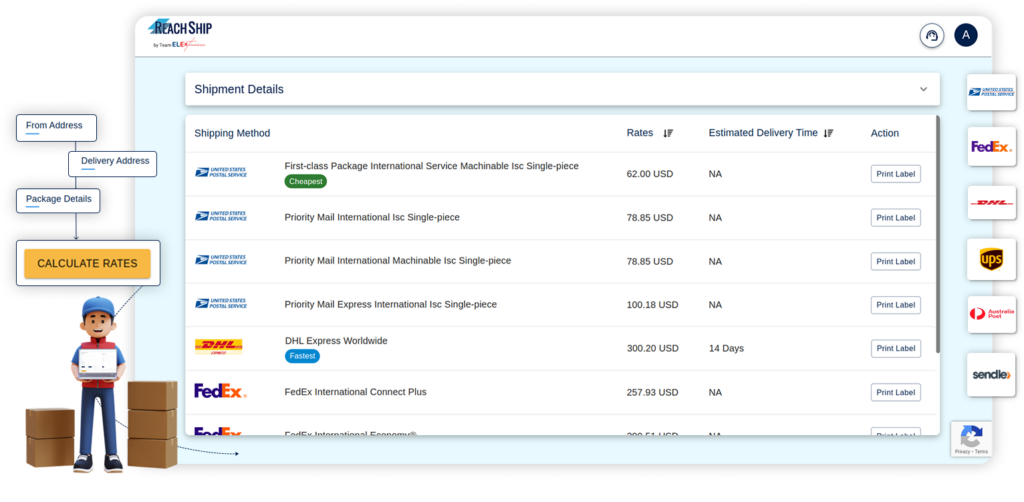Click the Shipping Method column header
The width and height of the screenshot is (1024, 502).
pyautogui.click(x=232, y=133)
